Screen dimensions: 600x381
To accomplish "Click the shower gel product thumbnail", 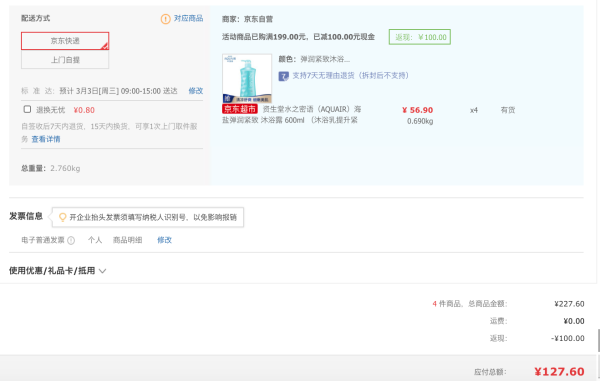I will [x=247, y=78].
